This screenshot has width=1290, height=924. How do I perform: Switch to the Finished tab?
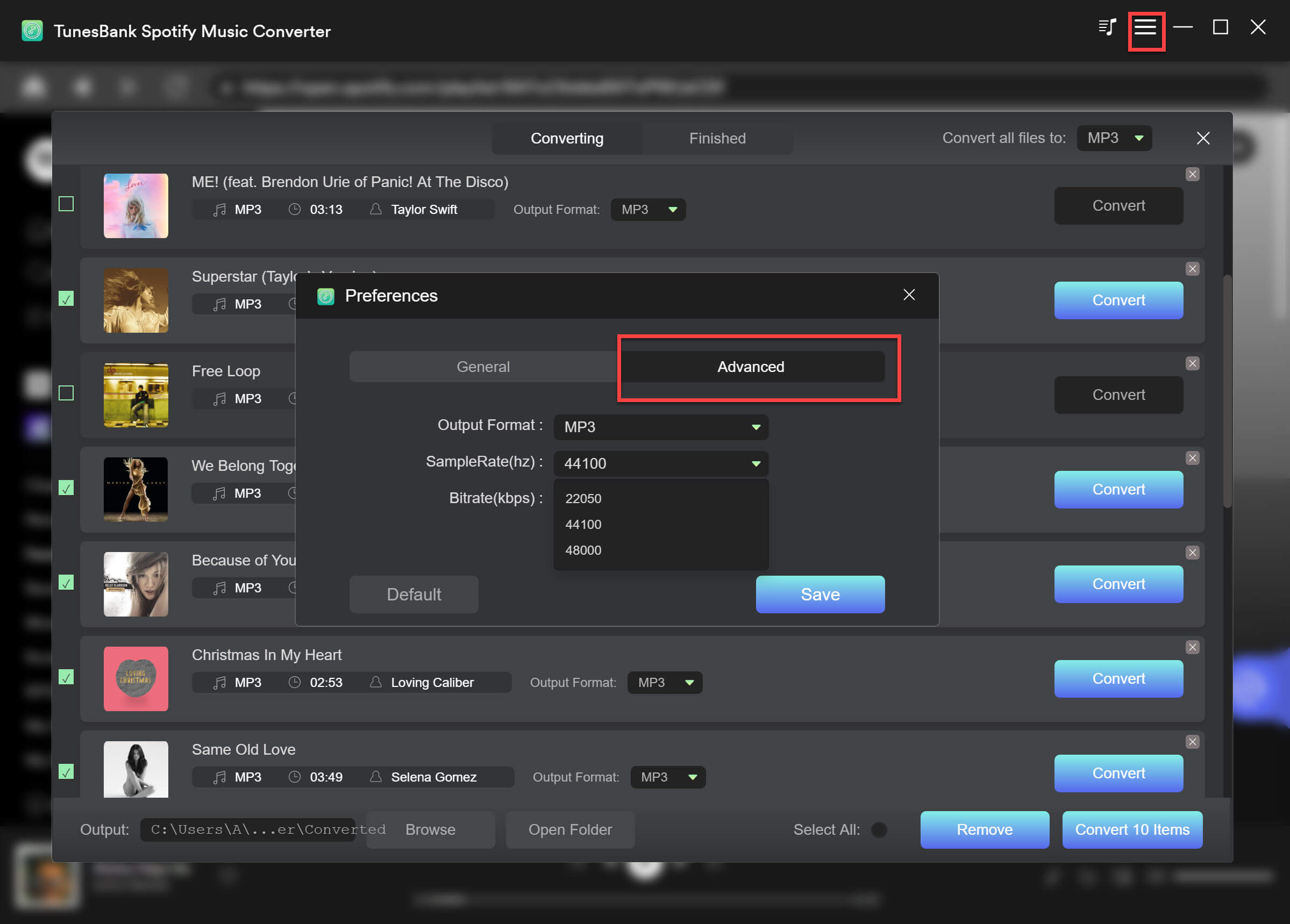(x=717, y=138)
